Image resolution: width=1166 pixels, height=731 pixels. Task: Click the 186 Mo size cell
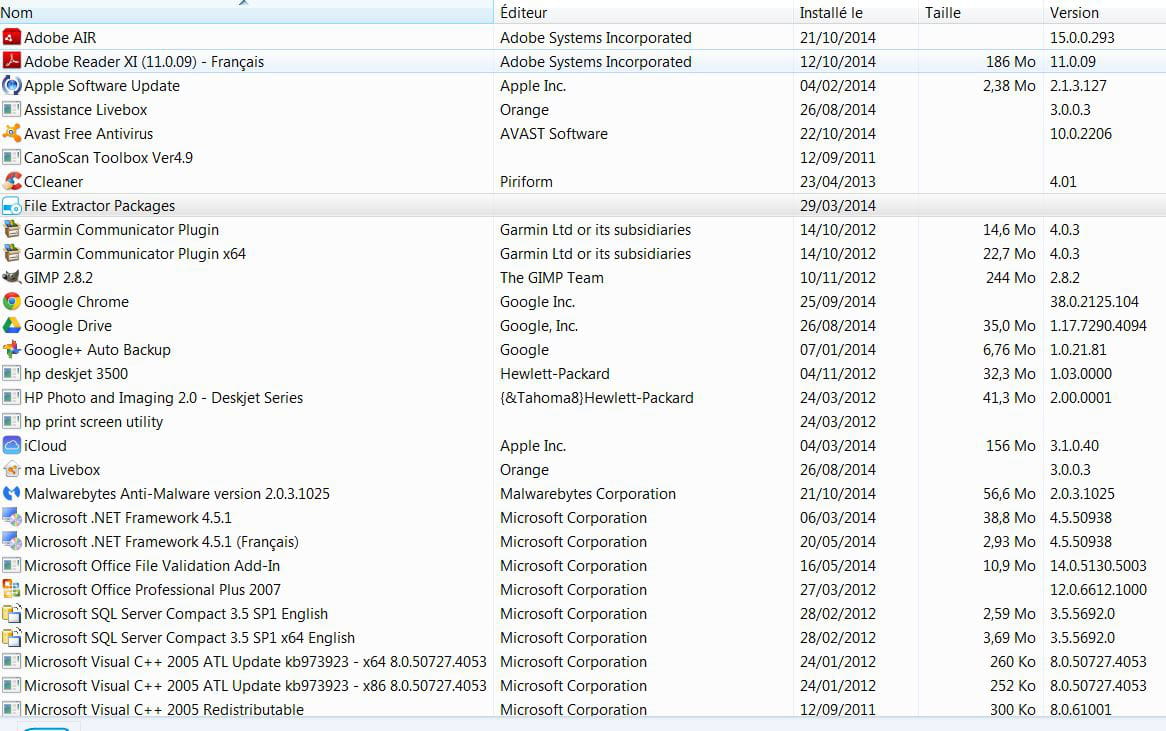click(x=1011, y=62)
